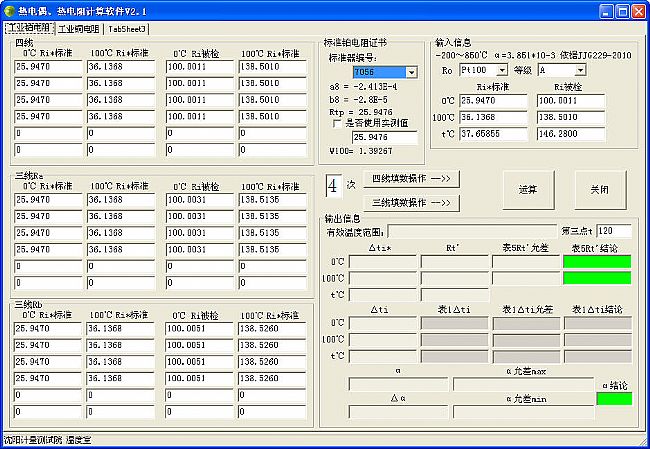Click the 0℃ 表5Rt'结论 green indicator
This screenshot has width=650, height=449.
coord(597,262)
